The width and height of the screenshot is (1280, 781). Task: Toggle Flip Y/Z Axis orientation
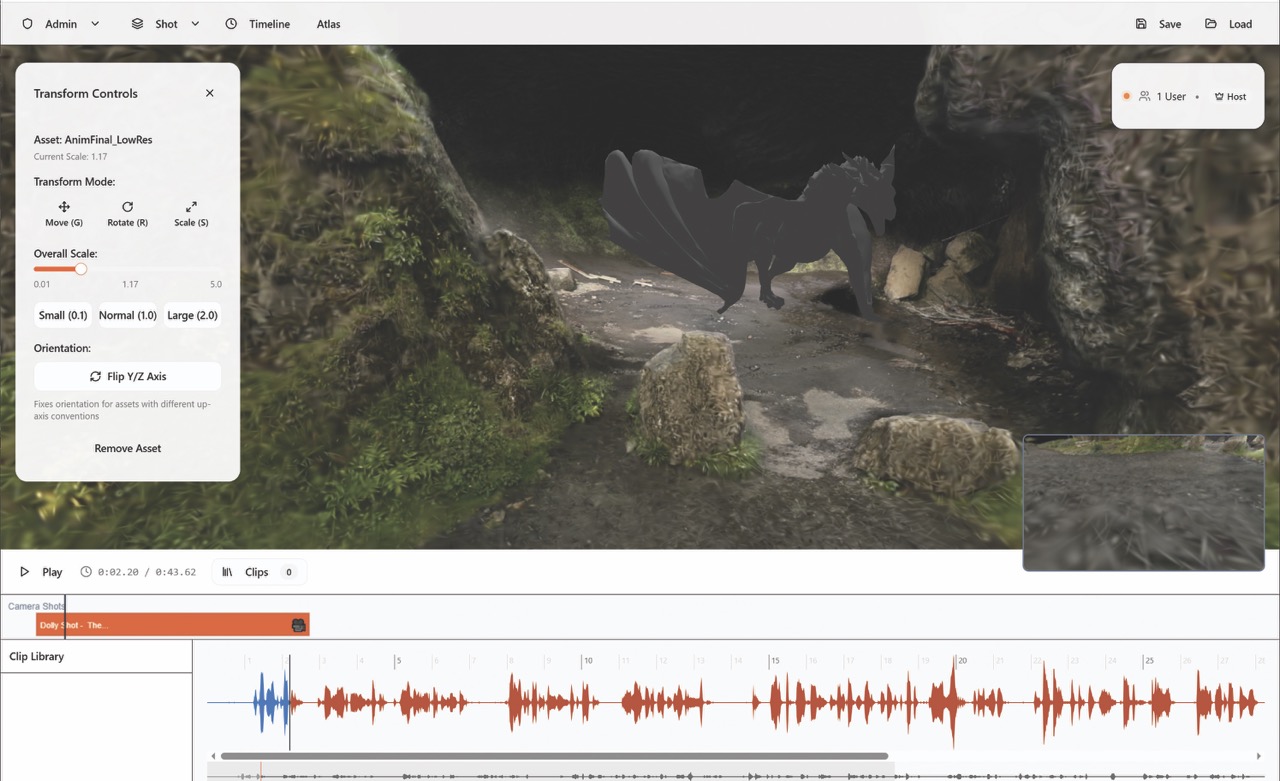pos(127,376)
